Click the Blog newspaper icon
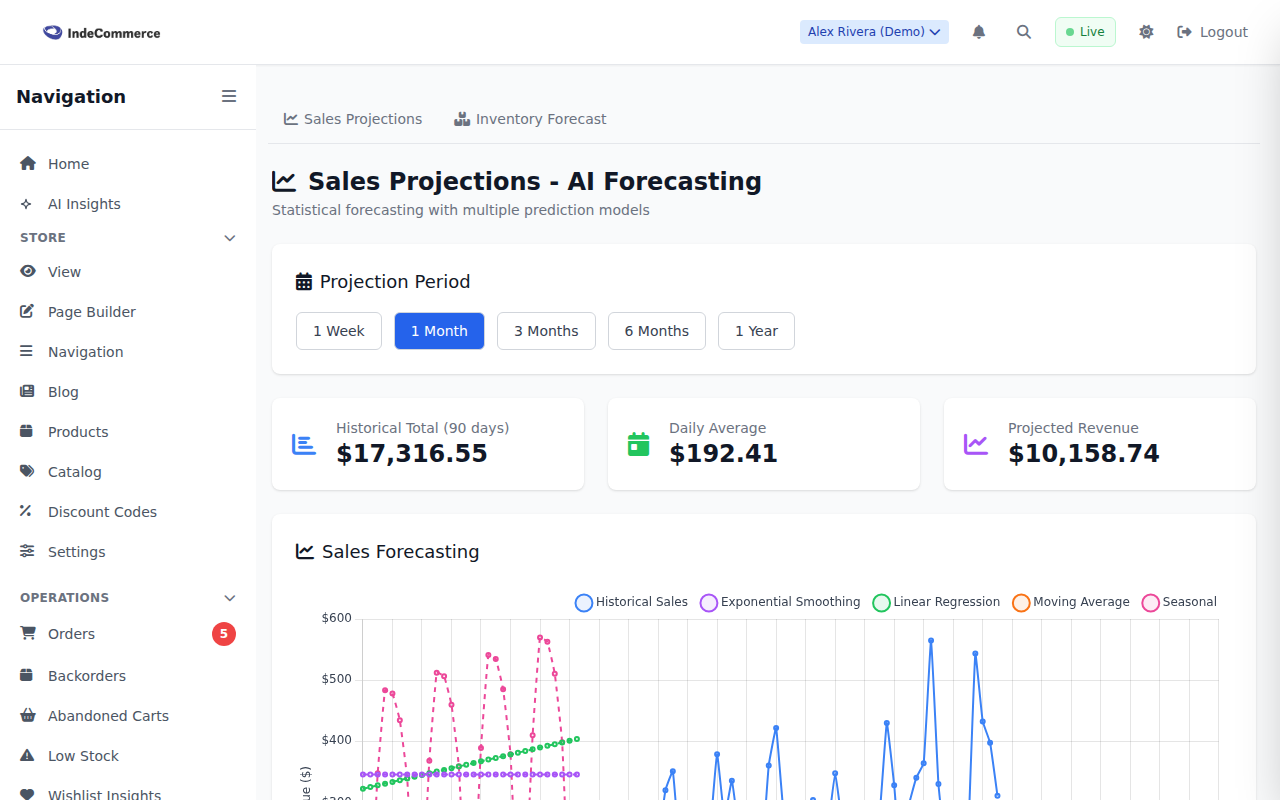 coord(28,392)
